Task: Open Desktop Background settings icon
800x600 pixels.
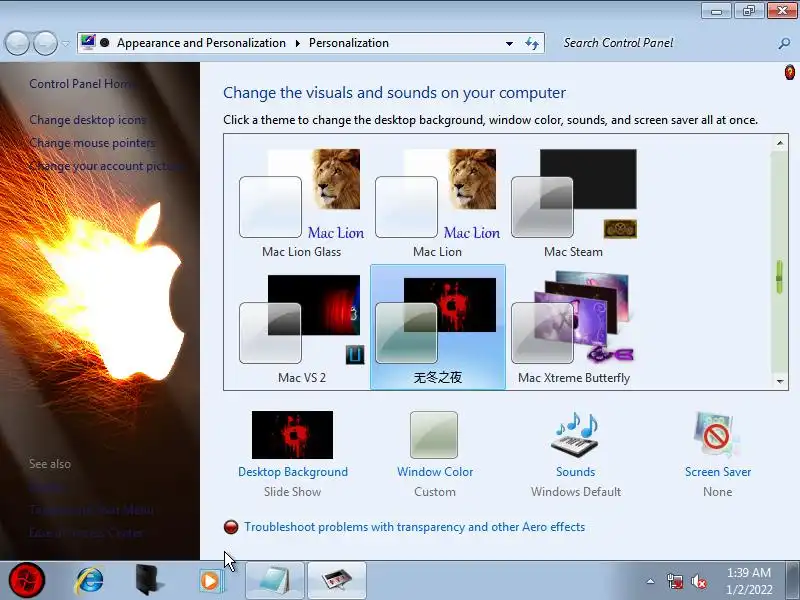Action: 292,435
